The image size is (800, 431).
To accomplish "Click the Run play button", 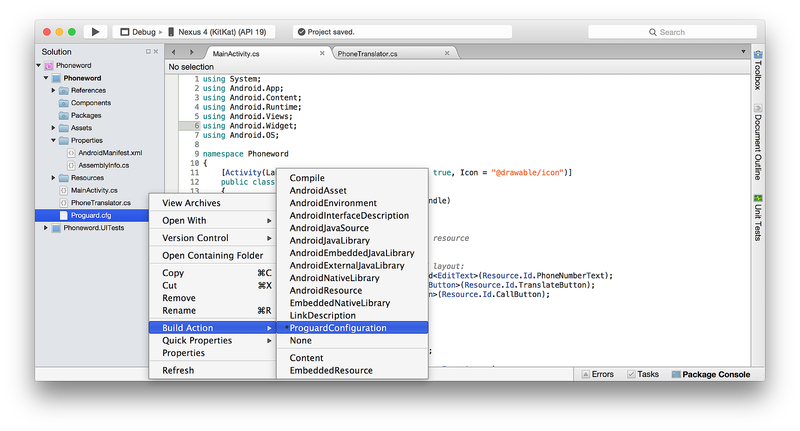I will click(95, 32).
